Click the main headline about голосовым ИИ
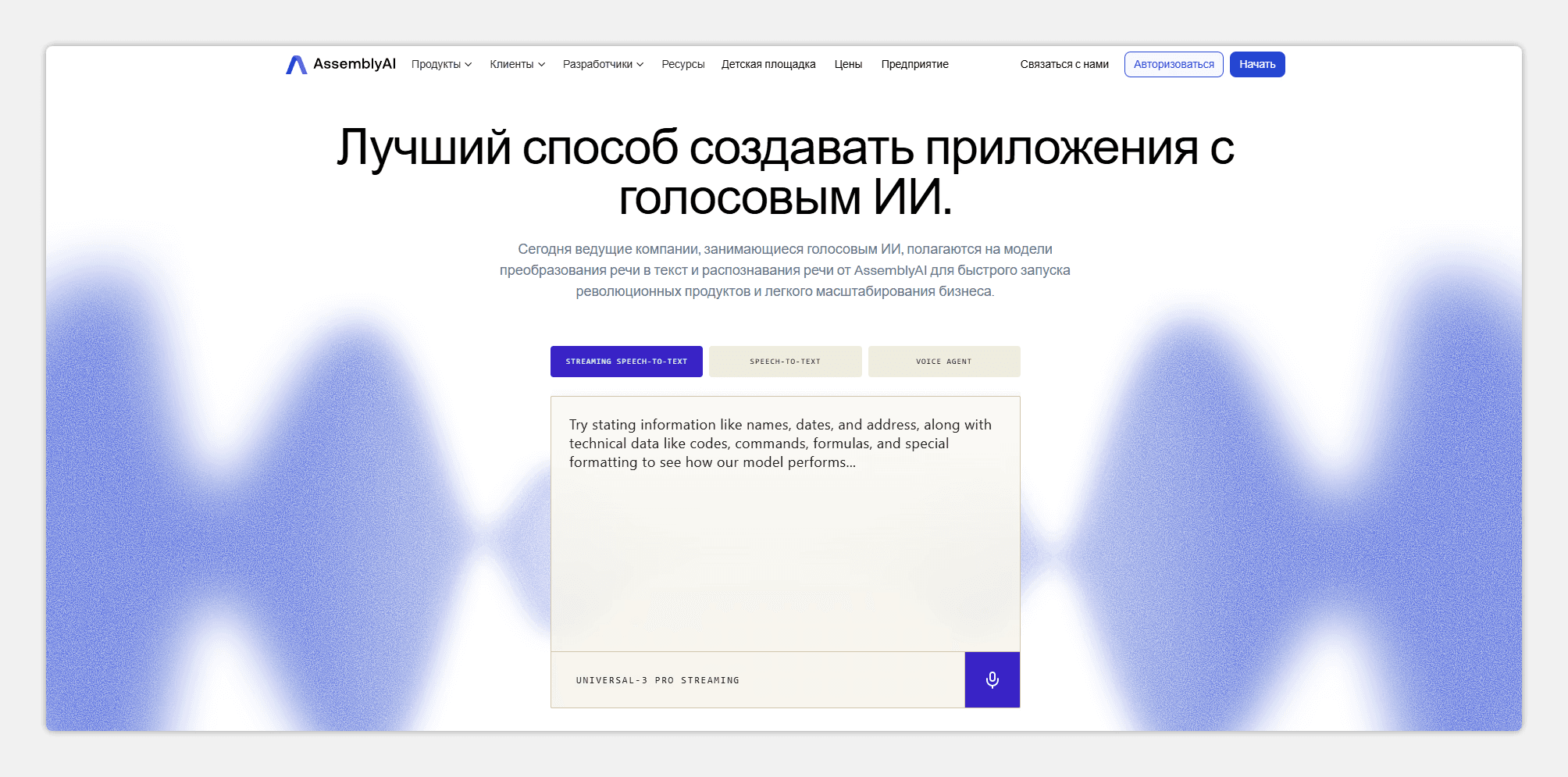Screen dimensions: 1568x777 pos(785,172)
